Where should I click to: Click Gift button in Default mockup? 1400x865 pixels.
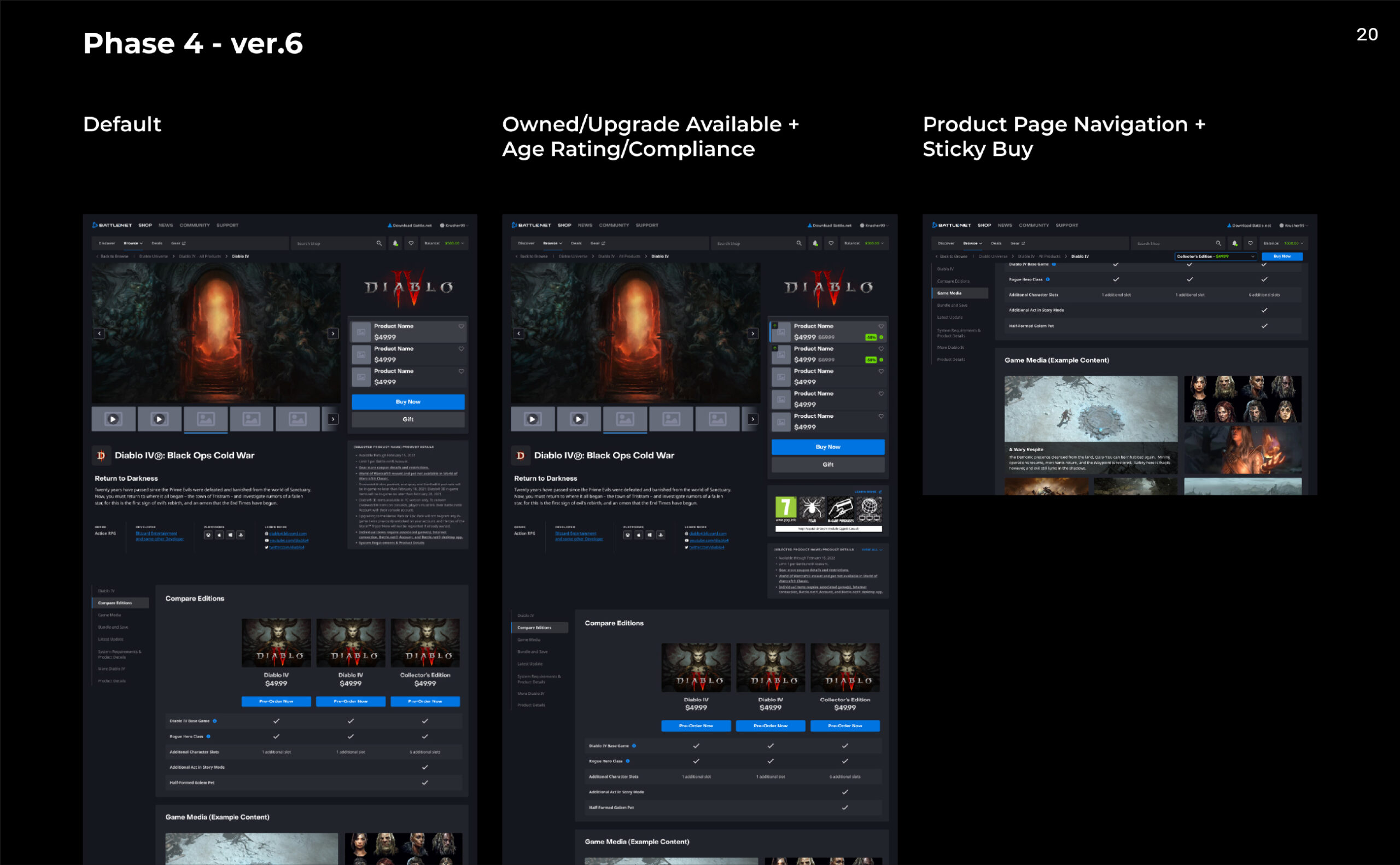coord(408,419)
